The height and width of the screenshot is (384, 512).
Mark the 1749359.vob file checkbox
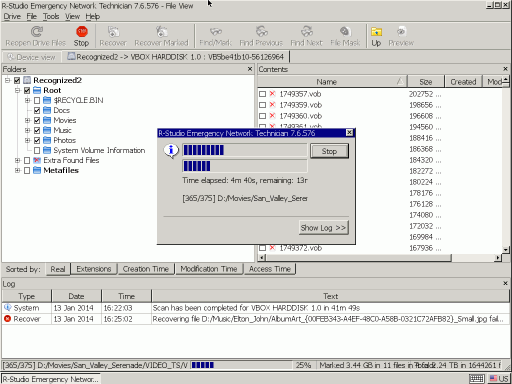click(x=262, y=105)
